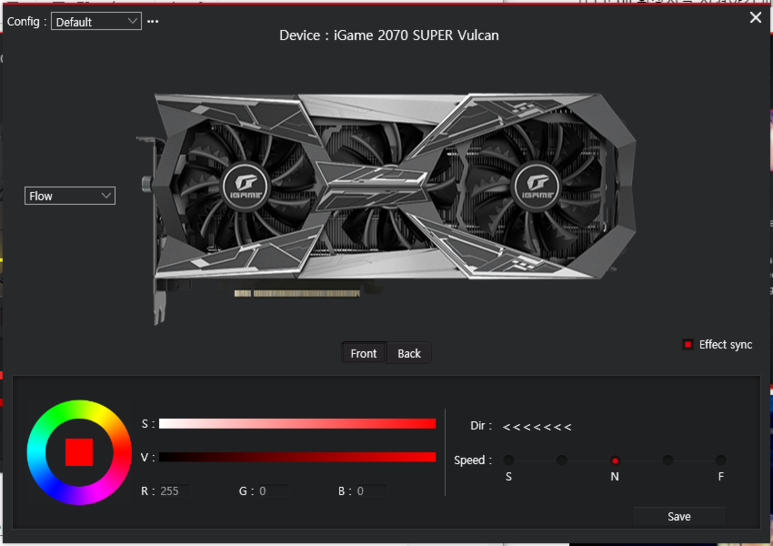This screenshot has width=773, height=546.
Task: Select the normal speed option N
Action: coord(615,461)
